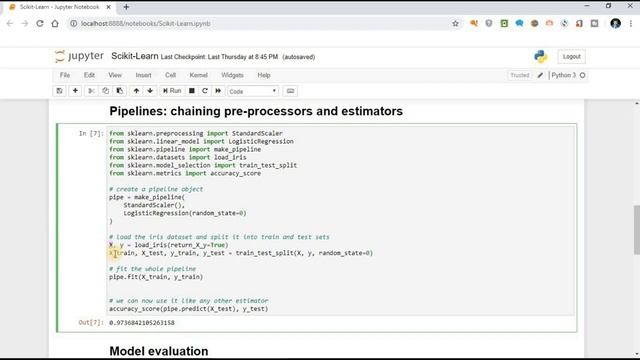Click the line importing train_test_split
The width and height of the screenshot is (640, 360).
203,165
